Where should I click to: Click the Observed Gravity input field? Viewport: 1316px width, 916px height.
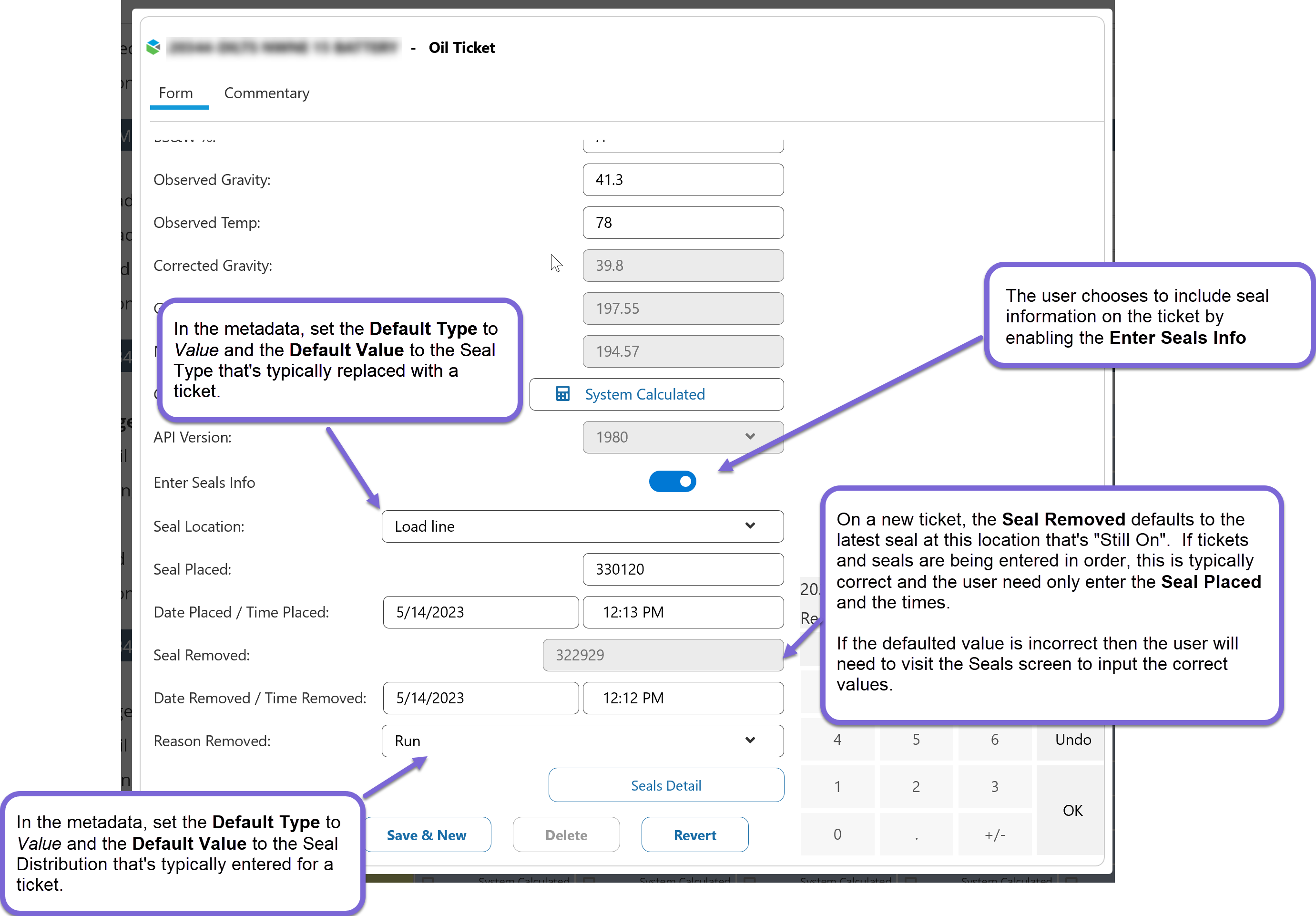[x=682, y=180]
